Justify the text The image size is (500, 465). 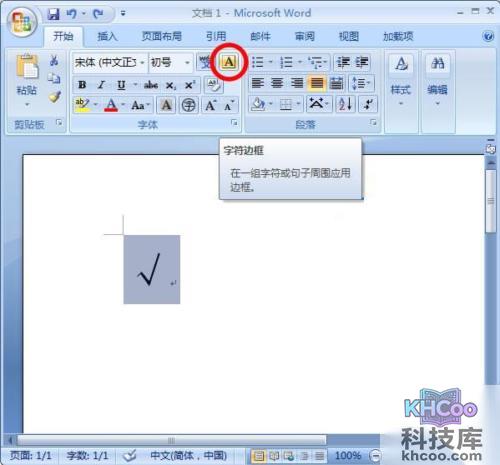pos(317,83)
